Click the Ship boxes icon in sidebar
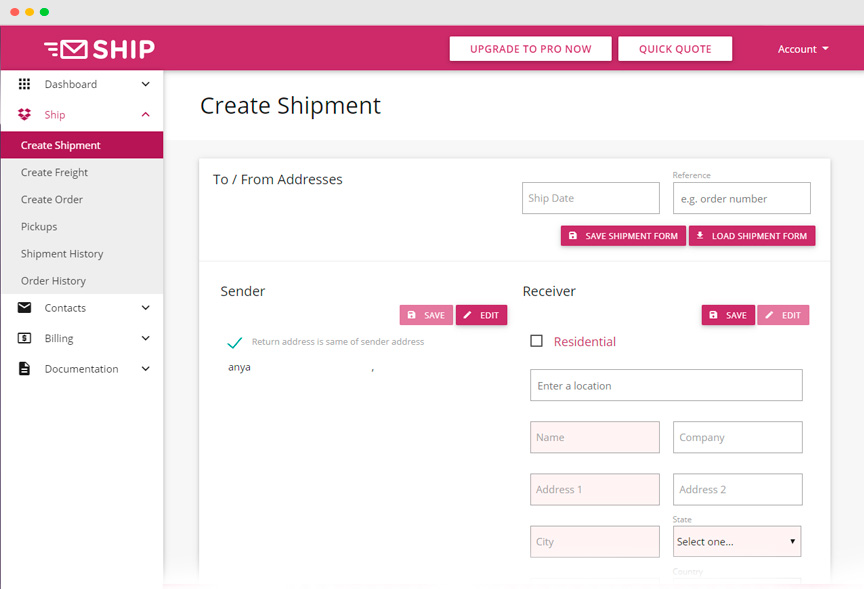This screenshot has height=589, width=864. (24, 114)
